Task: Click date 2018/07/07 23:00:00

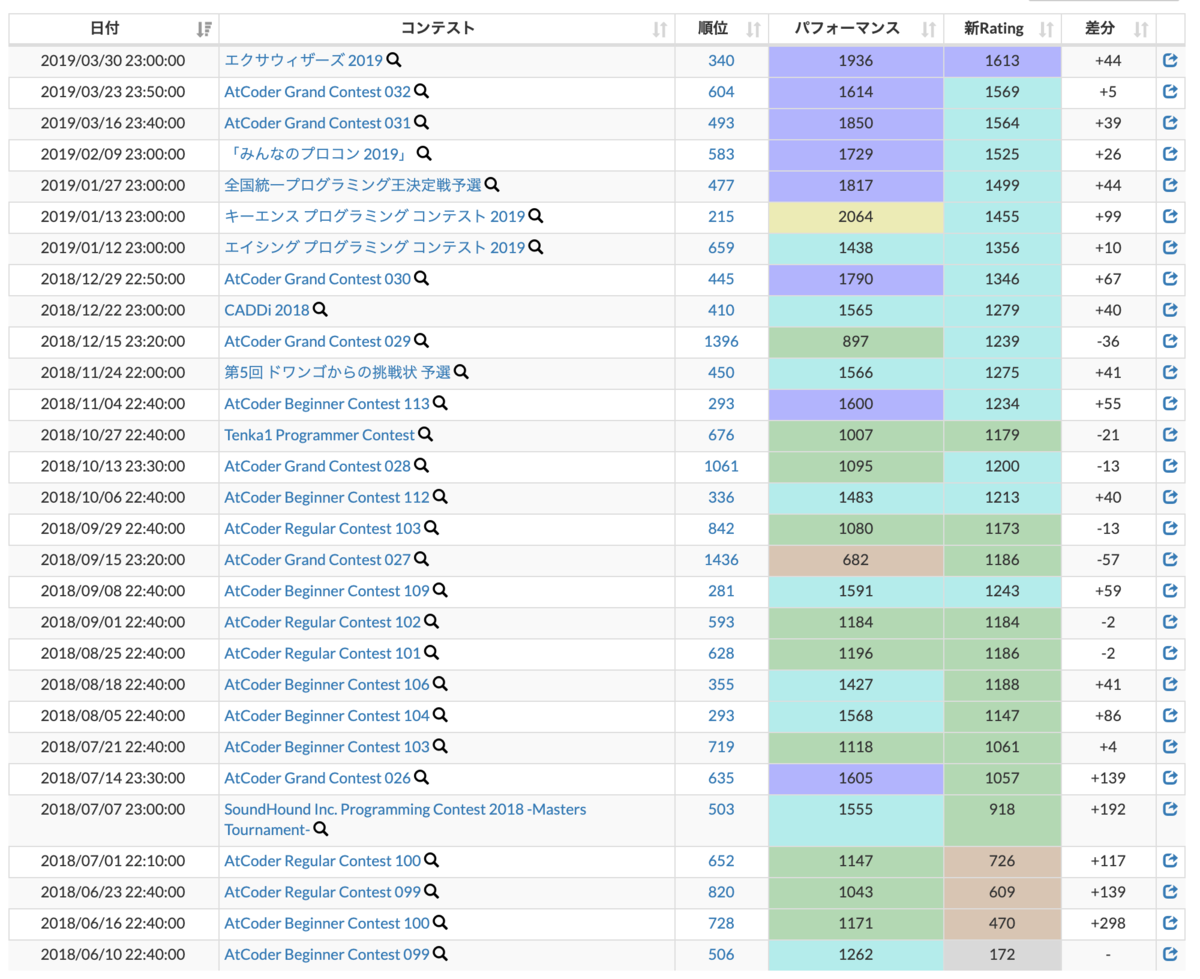Action: pyautogui.click(x=113, y=809)
